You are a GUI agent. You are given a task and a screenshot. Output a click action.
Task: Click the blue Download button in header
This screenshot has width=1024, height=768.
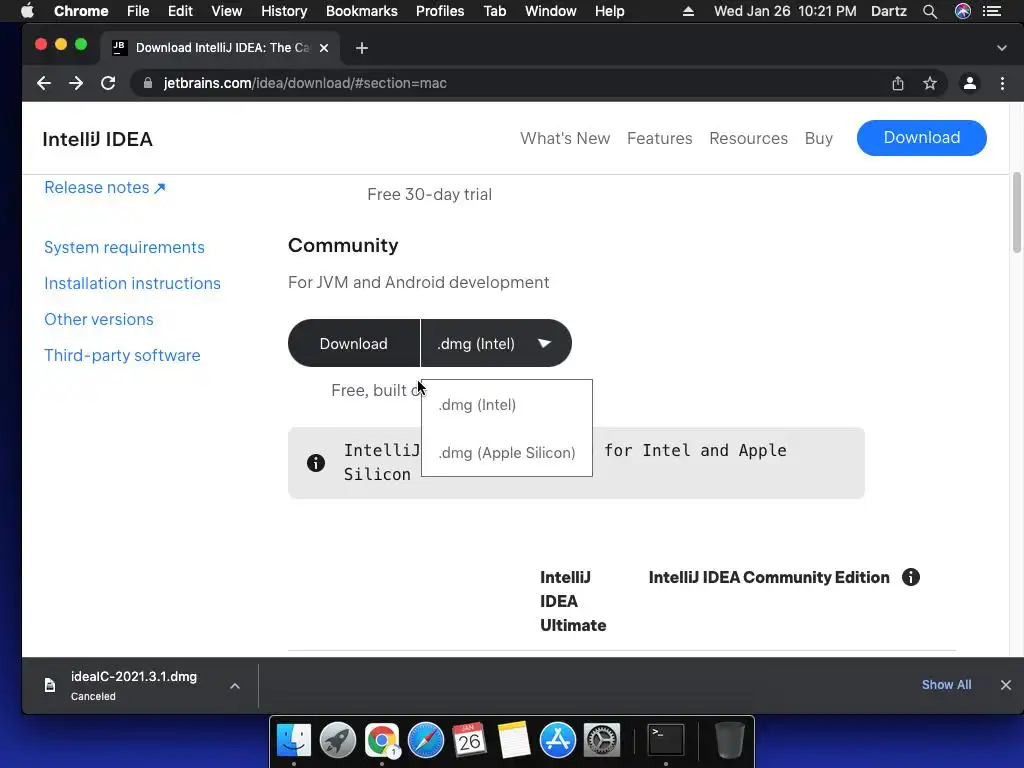[x=921, y=138]
